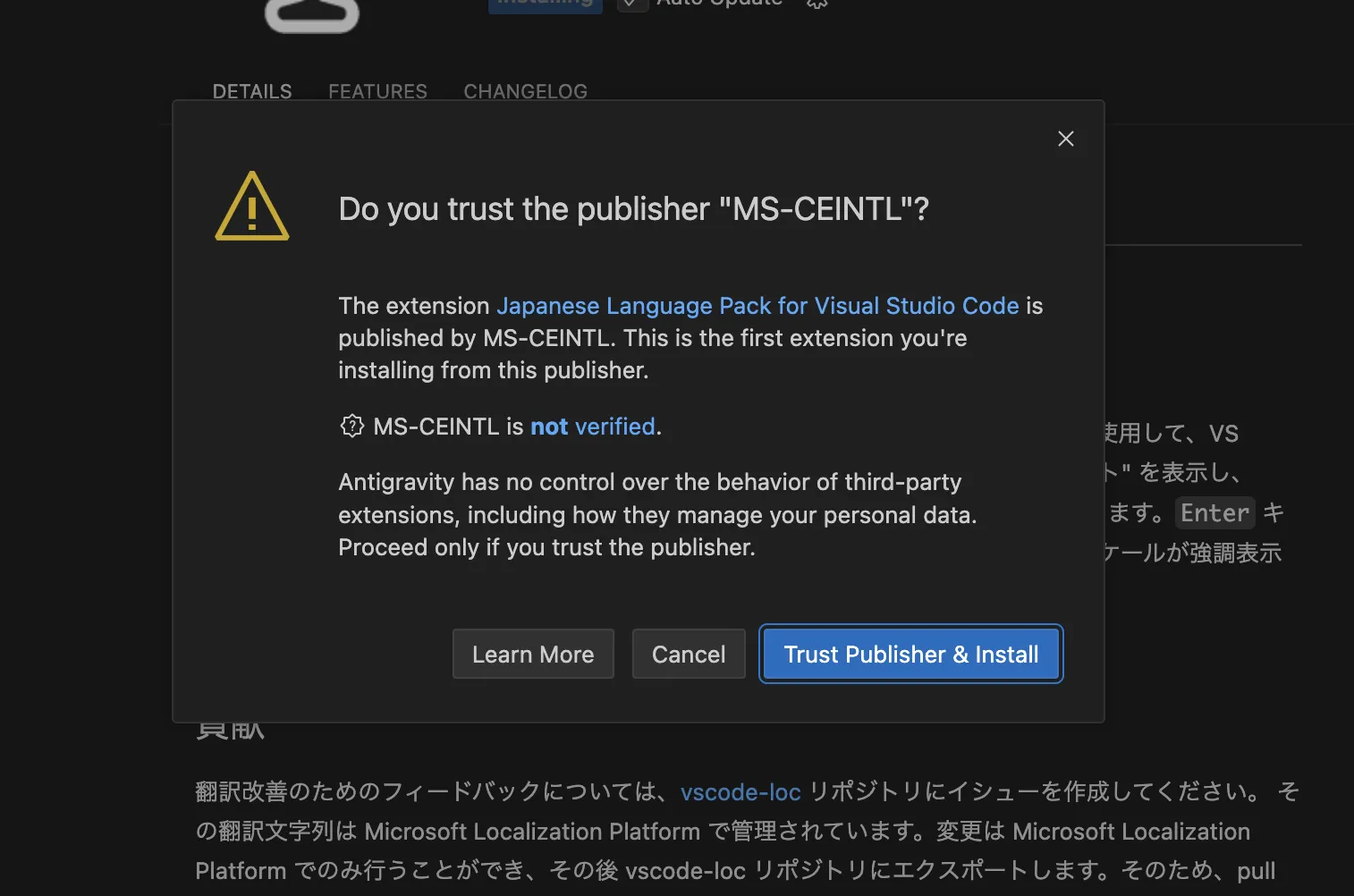
Task: Open the FEATURES tab
Action: [x=377, y=91]
